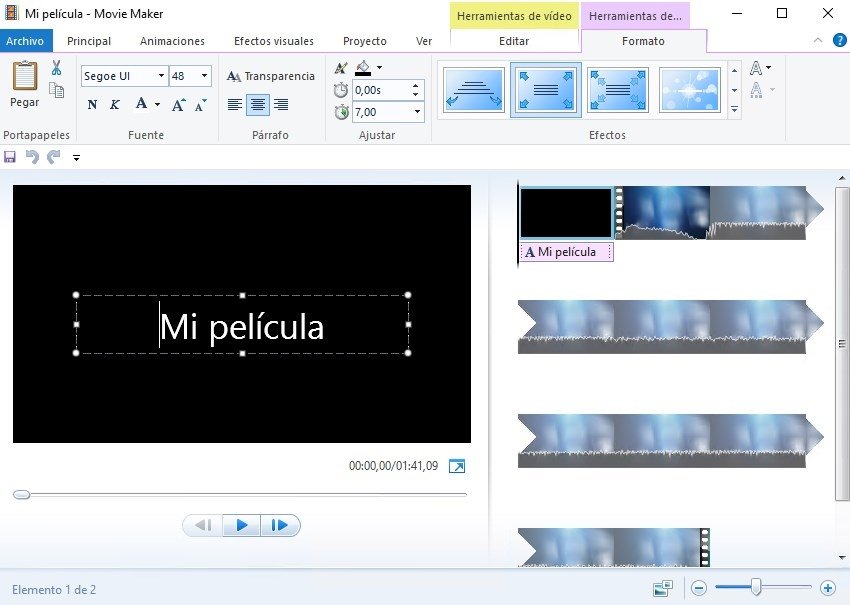Click the Copiar icon
Screen dimensions: 850x605
57,90
